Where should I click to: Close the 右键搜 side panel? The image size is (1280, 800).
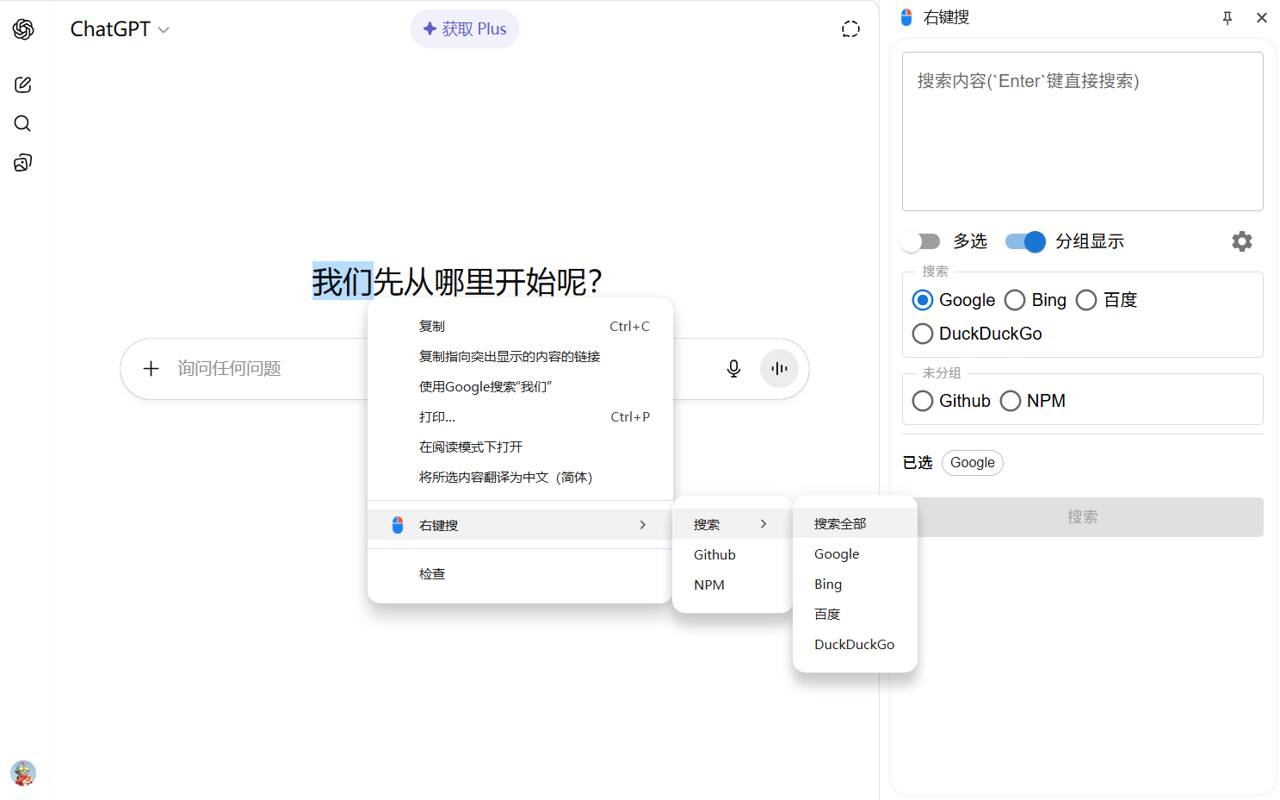[x=1262, y=18]
